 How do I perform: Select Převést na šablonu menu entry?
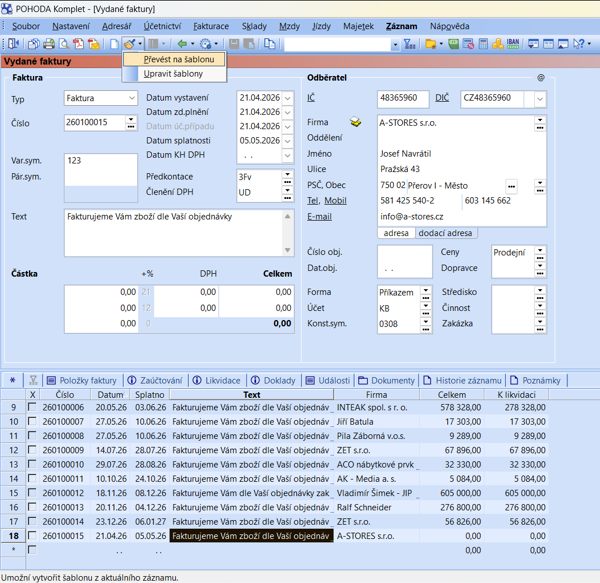[x=178, y=60]
